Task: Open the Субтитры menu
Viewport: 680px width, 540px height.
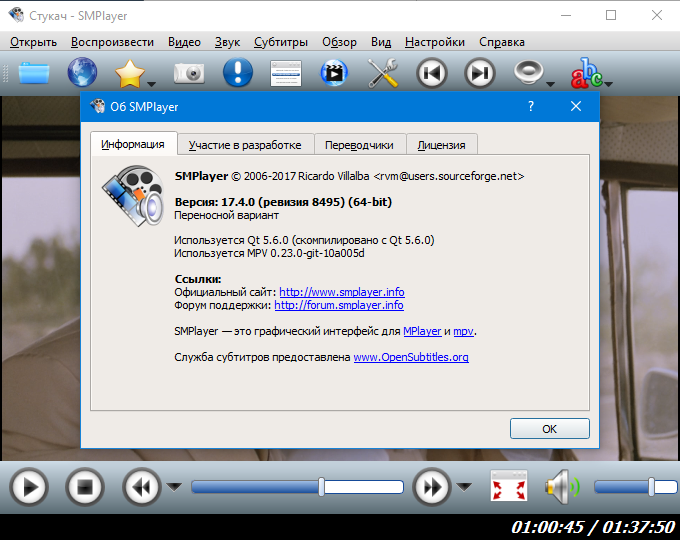Action: click(281, 42)
